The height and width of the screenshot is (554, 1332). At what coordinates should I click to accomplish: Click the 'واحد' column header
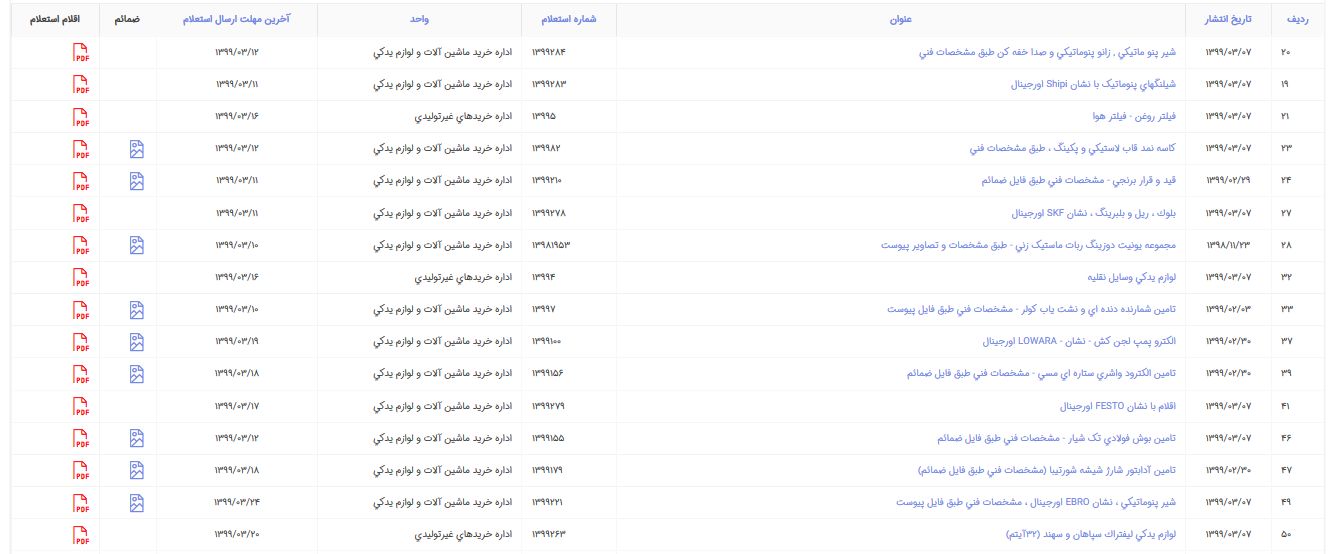pyautogui.click(x=419, y=20)
